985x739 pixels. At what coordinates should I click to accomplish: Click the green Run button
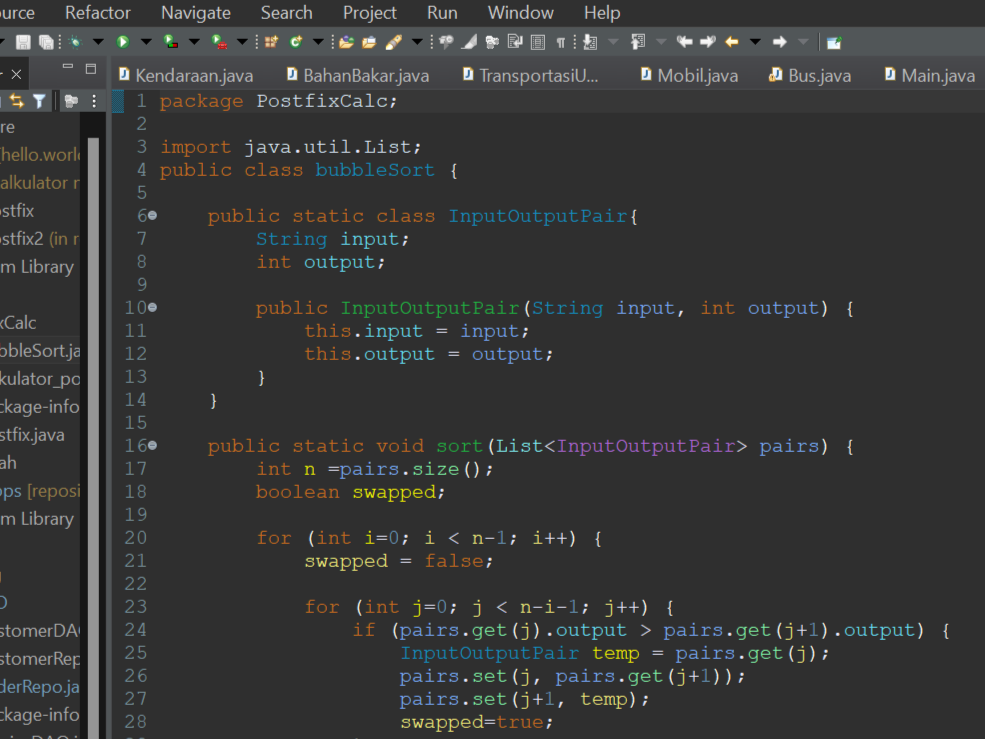[x=123, y=42]
